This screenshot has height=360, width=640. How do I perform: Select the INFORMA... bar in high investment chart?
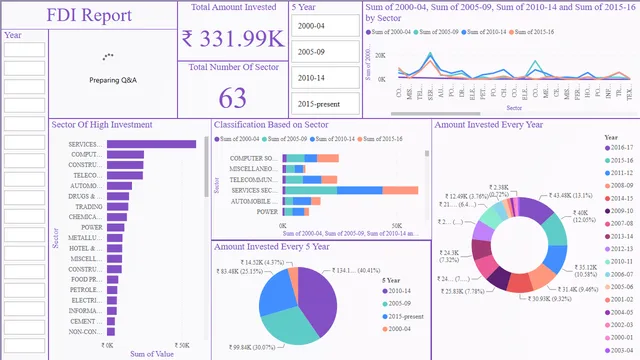112,311
